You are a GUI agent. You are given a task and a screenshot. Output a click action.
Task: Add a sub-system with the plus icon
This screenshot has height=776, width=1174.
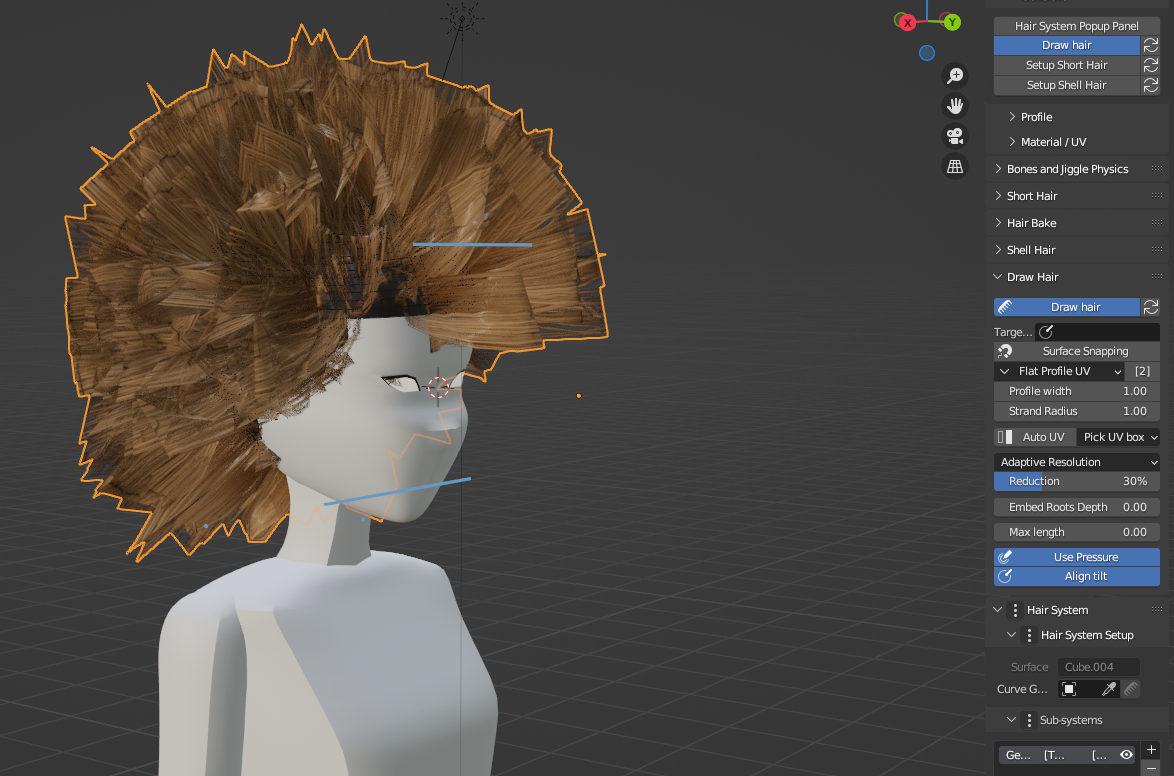(1152, 750)
